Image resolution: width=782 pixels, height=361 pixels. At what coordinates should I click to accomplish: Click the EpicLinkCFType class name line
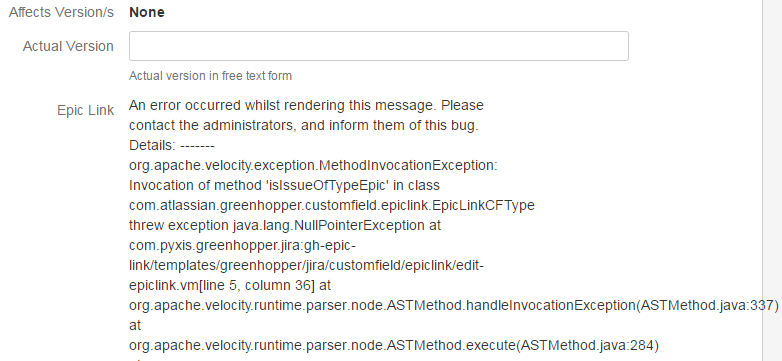pyautogui.click(x=332, y=205)
